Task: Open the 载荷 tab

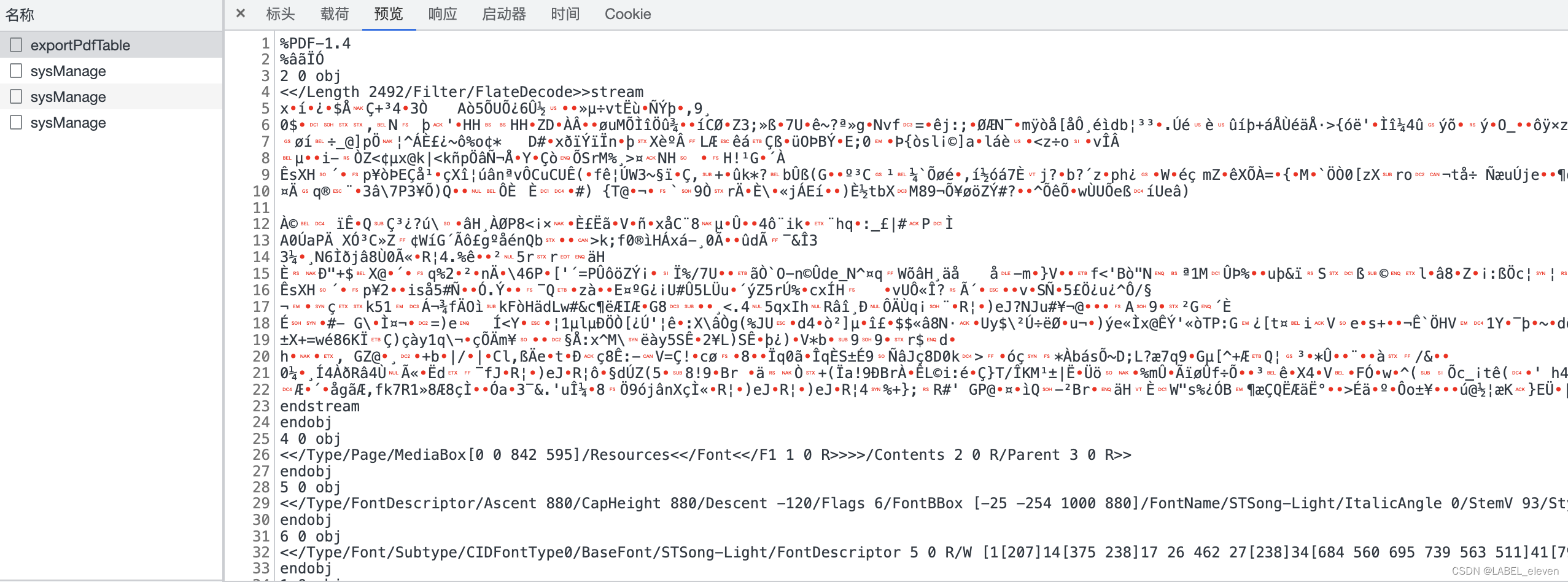Action: pos(335,14)
